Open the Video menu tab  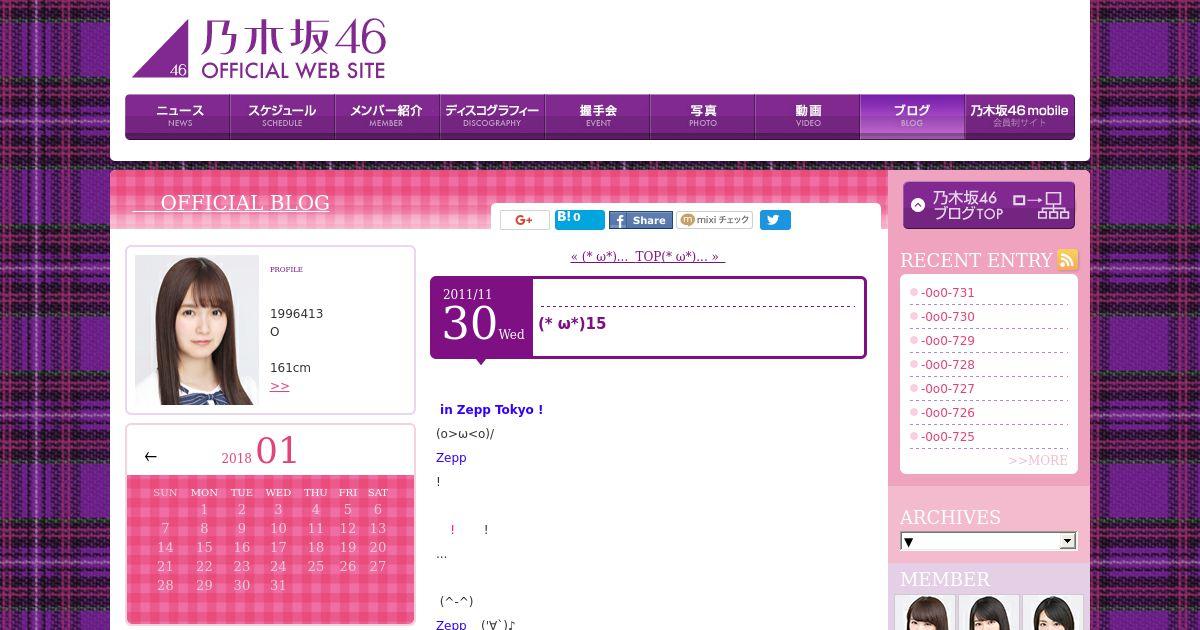[x=807, y=116]
